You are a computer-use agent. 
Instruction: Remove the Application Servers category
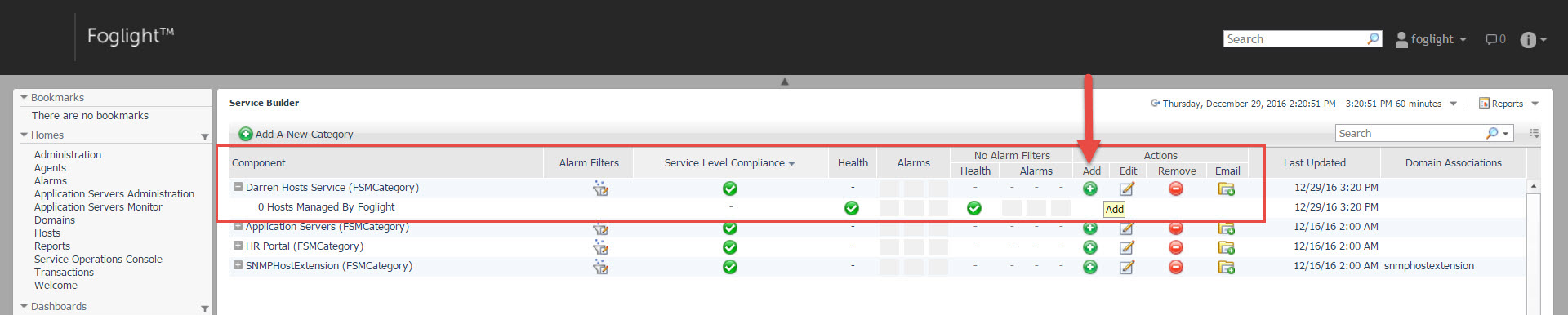click(x=1176, y=228)
